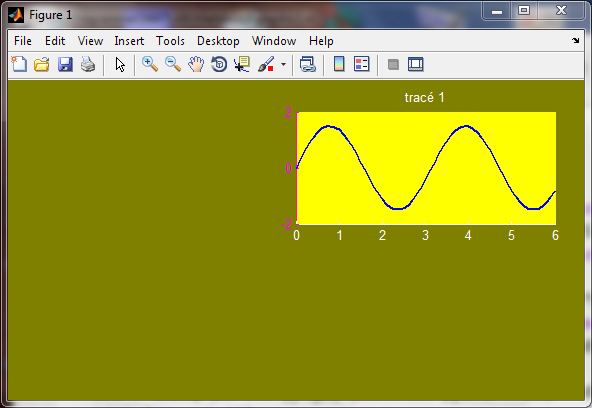Open the Desktop menu

coord(218,41)
